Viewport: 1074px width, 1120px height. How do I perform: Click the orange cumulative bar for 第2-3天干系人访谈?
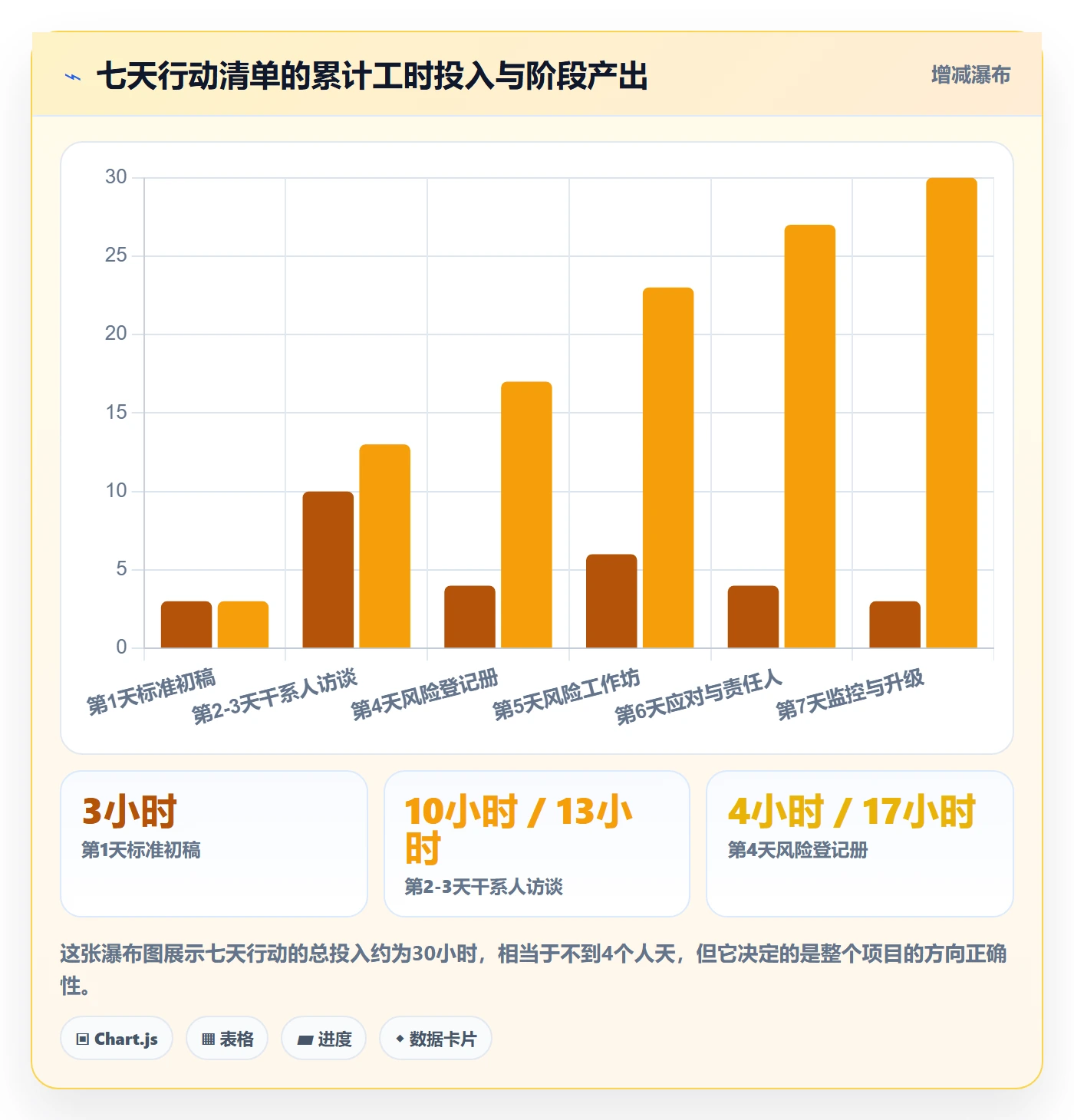[385, 546]
